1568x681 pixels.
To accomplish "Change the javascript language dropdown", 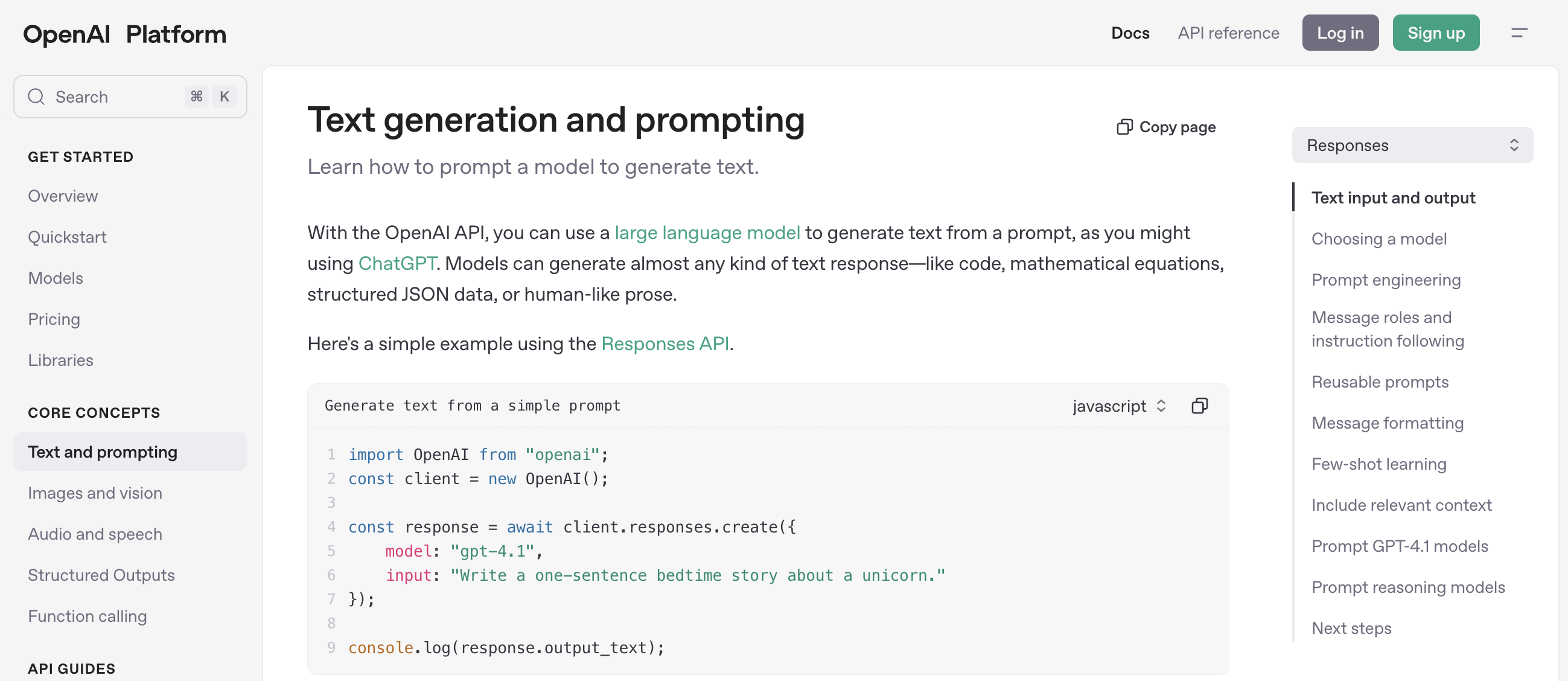I will [1119, 406].
